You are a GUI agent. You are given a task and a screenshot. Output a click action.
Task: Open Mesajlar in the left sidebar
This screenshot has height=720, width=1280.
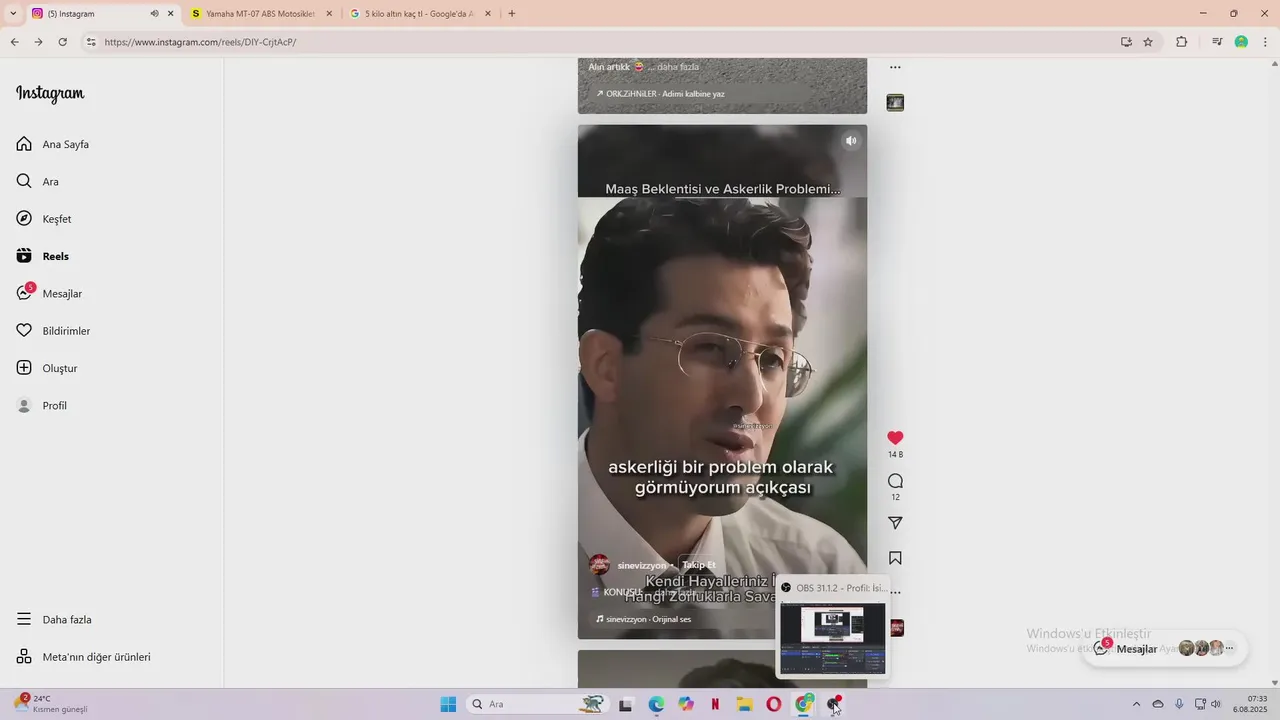(x=50, y=293)
